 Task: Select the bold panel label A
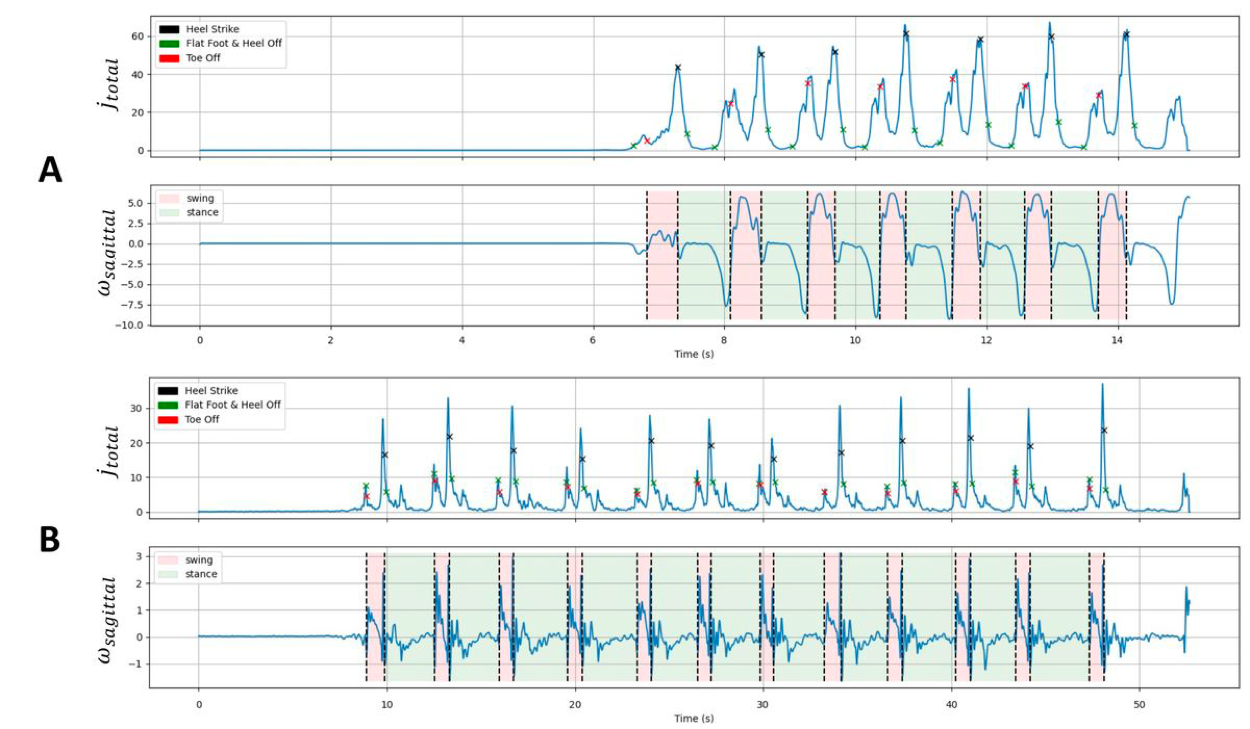pyautogui.click(x=50, y=171)
